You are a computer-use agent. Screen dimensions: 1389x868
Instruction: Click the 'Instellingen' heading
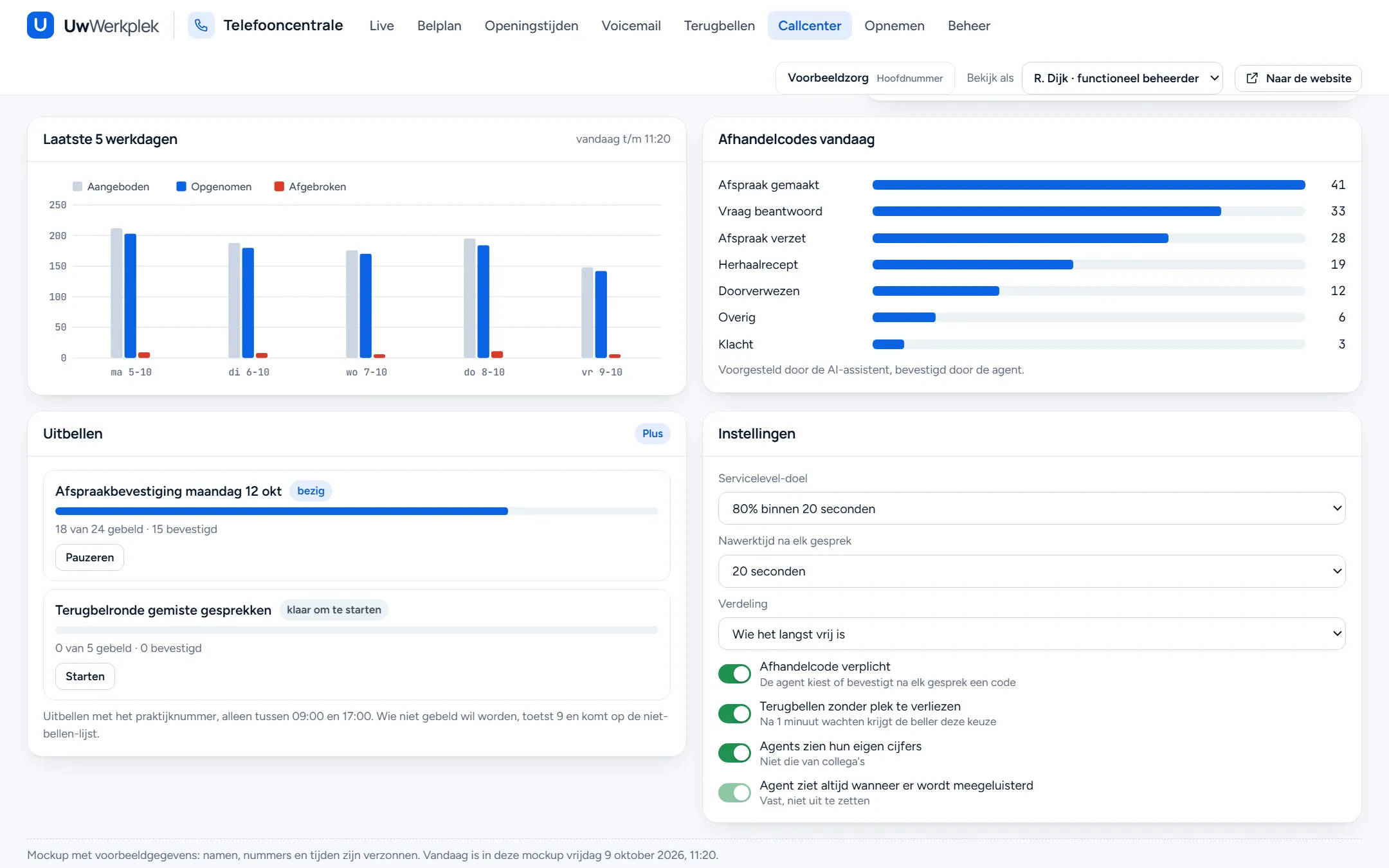point(757,434)
